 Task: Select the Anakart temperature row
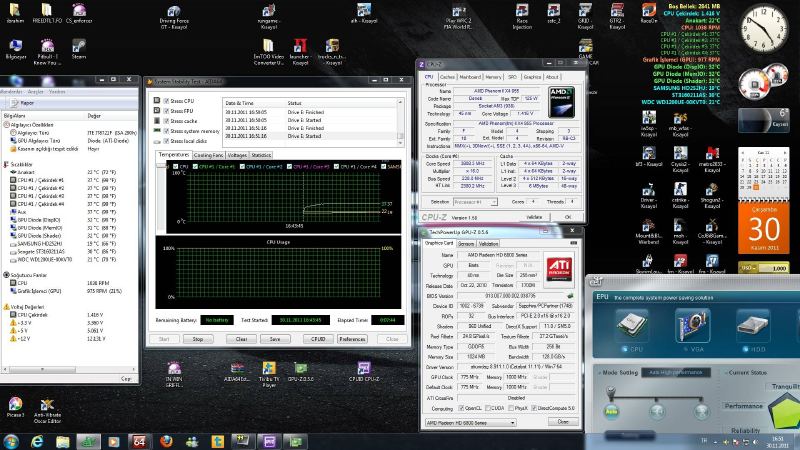pos(69,172)
